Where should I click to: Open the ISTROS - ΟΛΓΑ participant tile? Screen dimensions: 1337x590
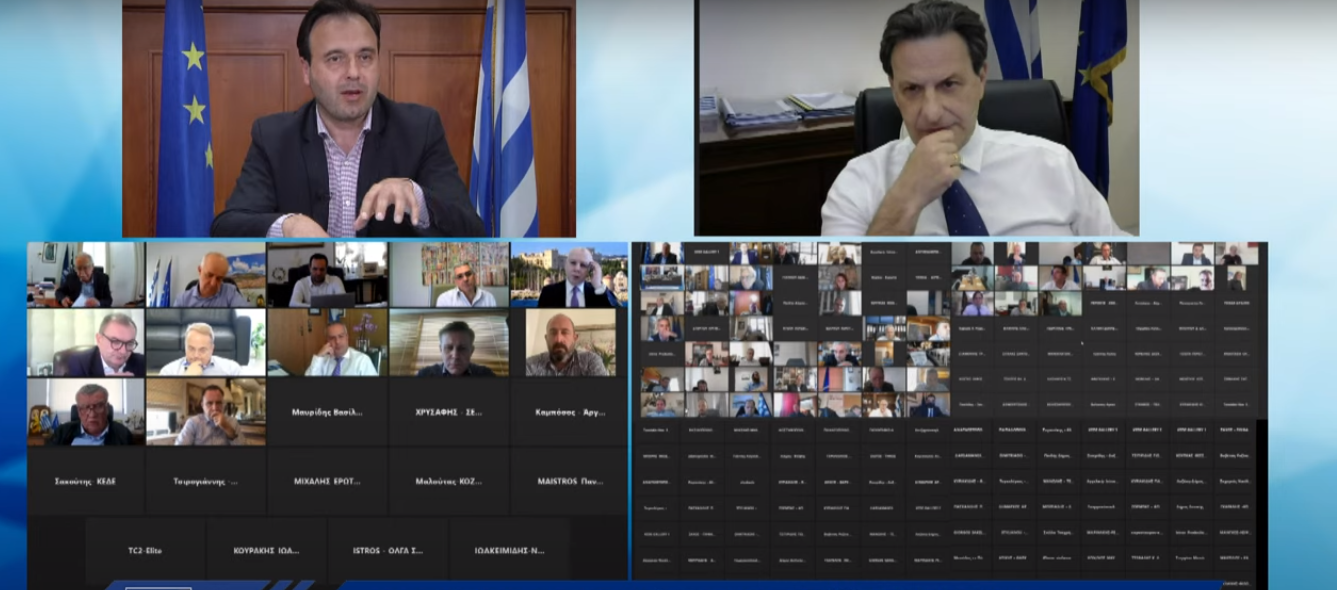tap(388, 550)
